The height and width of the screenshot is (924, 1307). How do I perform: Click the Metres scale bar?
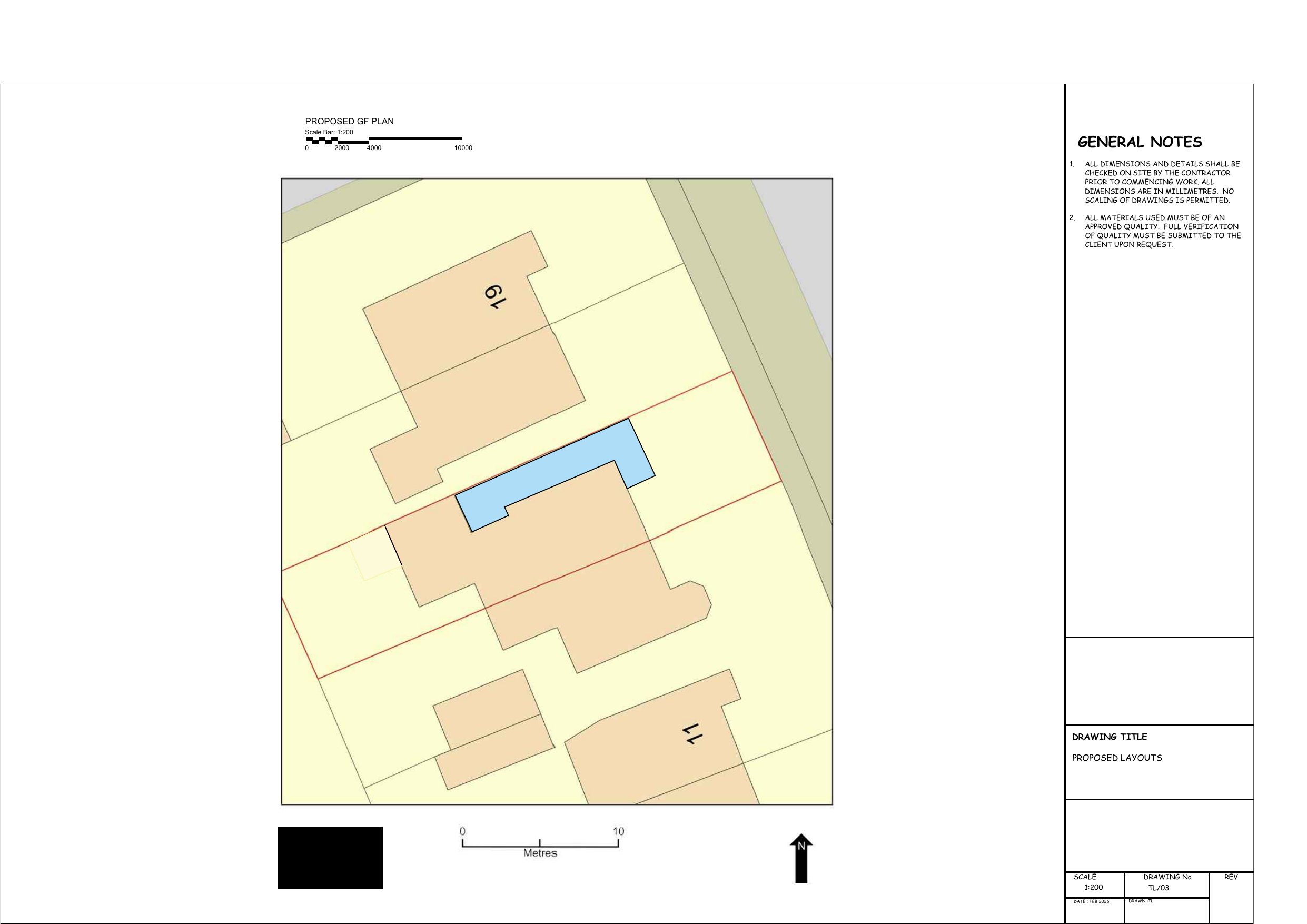click(x=540, y=846)
